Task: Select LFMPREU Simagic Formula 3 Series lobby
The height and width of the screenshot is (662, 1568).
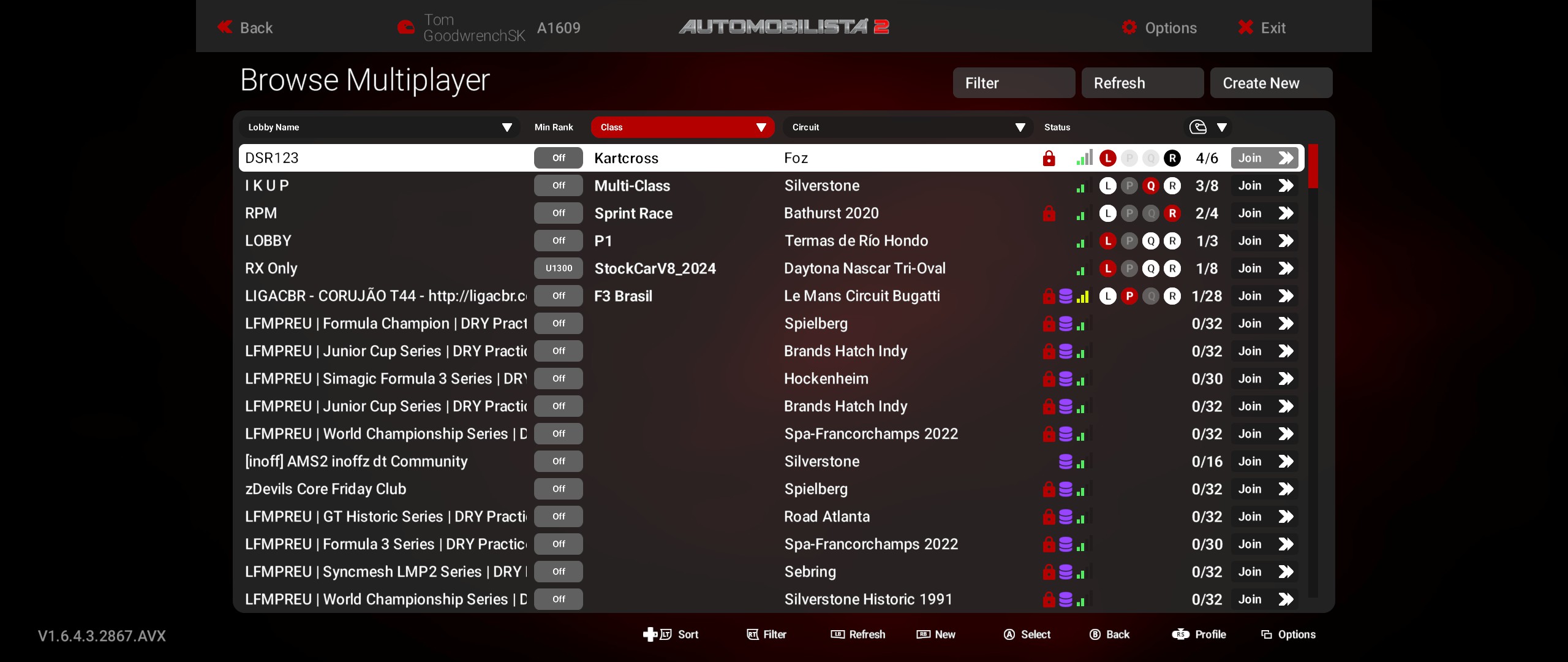Action: click(x=386, y=379)
